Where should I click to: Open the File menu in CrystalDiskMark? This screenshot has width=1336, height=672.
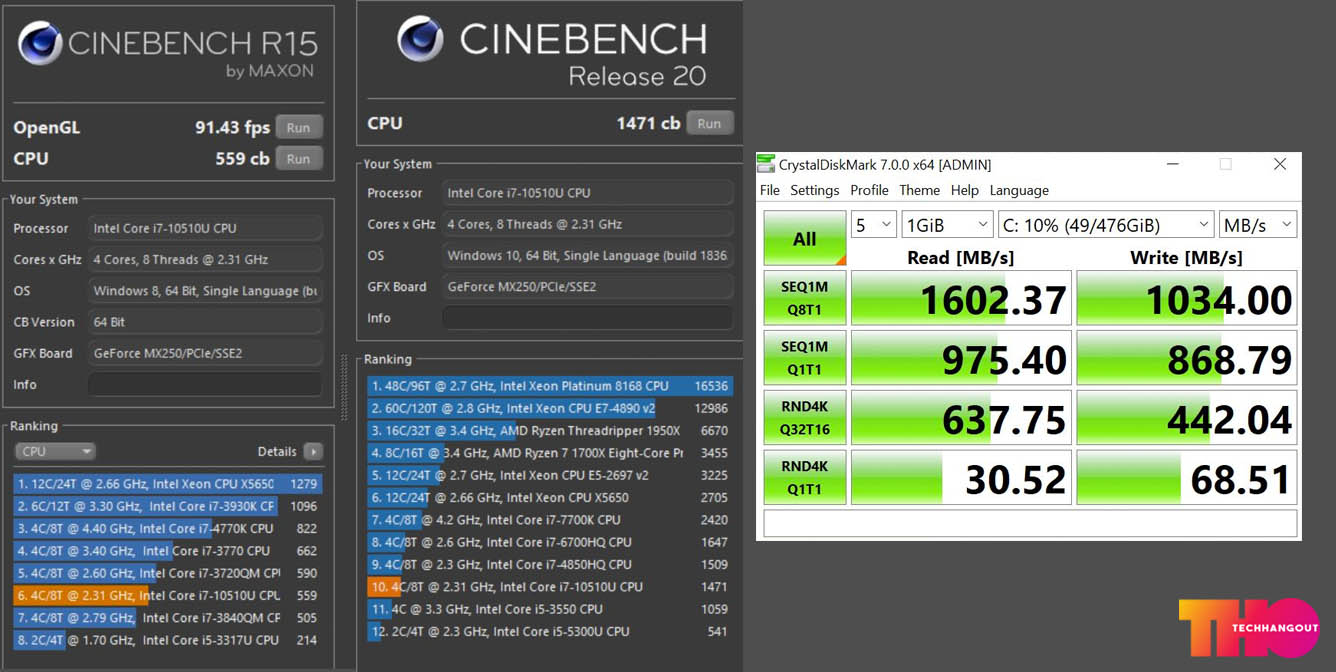click(x=769, y=190)
